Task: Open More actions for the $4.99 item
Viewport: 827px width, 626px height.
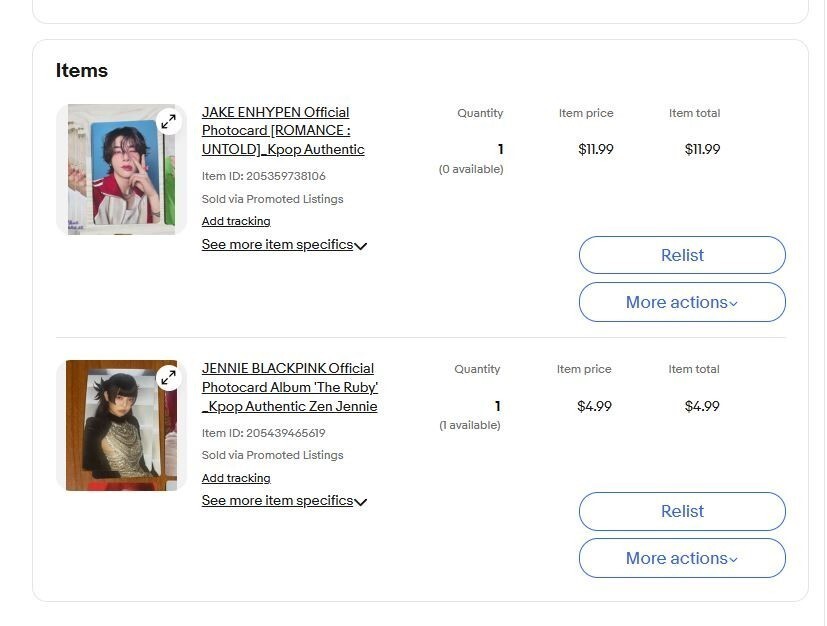Action: click(682, 558)
